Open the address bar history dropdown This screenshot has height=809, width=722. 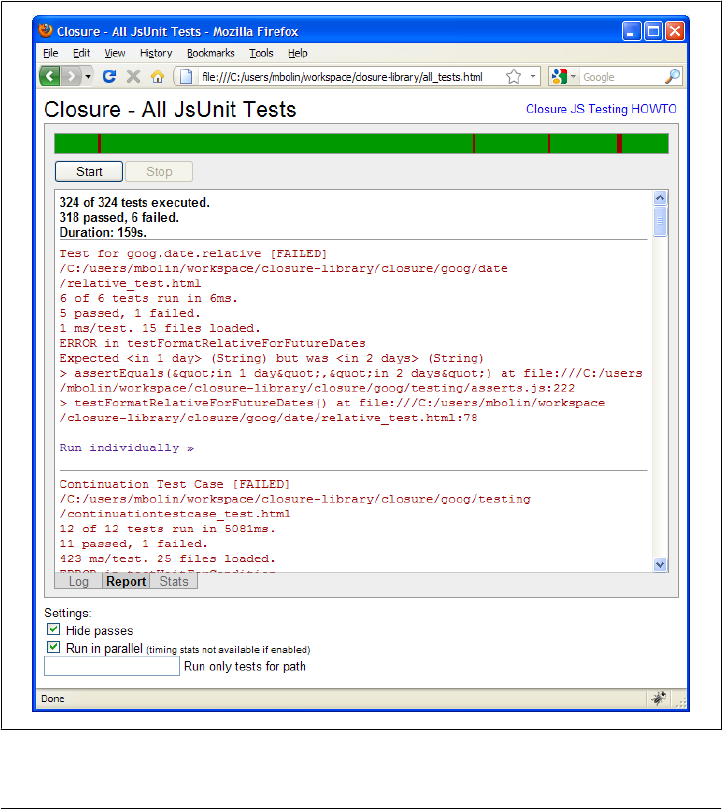coord(533,77)
